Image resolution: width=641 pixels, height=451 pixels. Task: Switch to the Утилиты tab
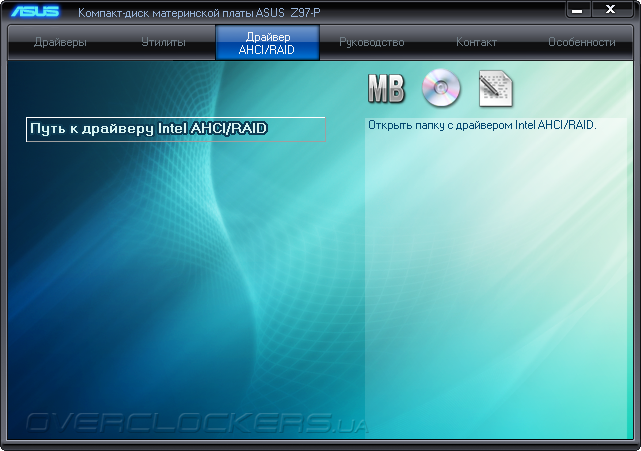[164, 42]
